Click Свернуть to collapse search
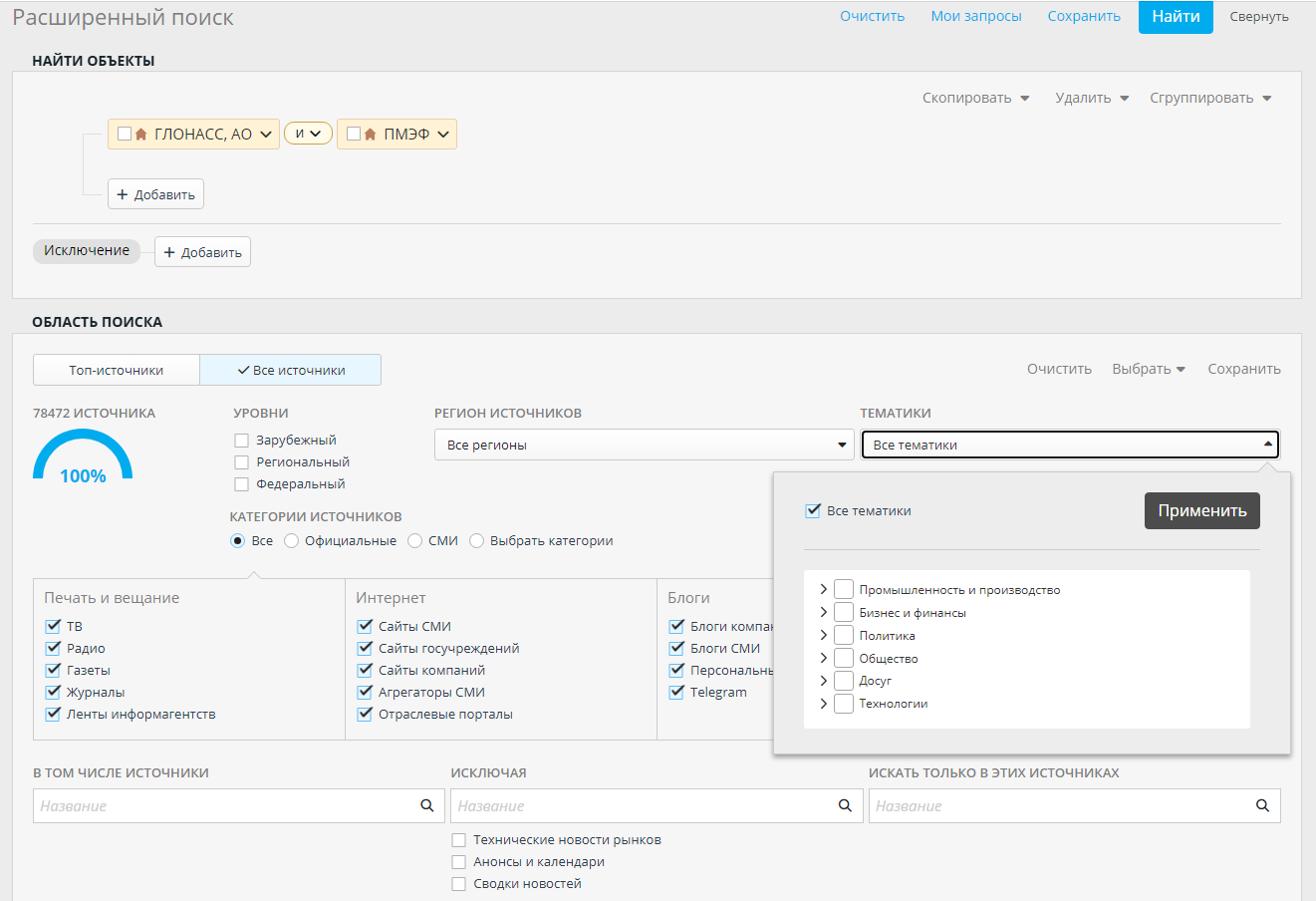 pyautogui.click(x=1259, y=17)
